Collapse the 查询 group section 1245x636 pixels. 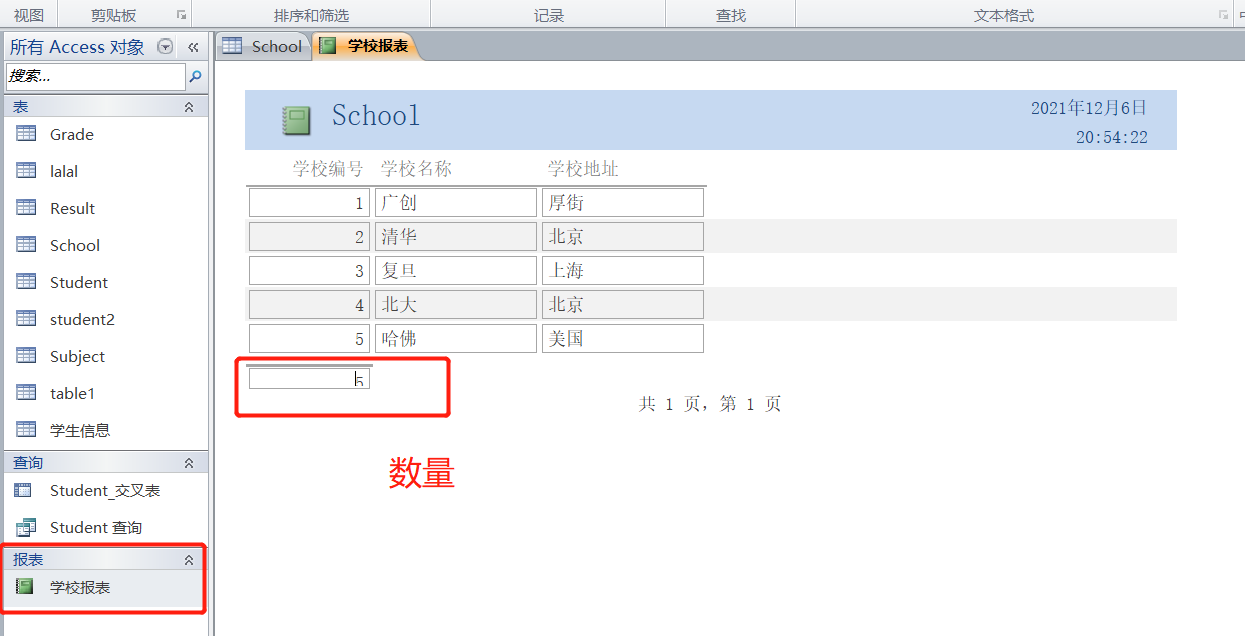pyautogui.click(x=189, y=463)
